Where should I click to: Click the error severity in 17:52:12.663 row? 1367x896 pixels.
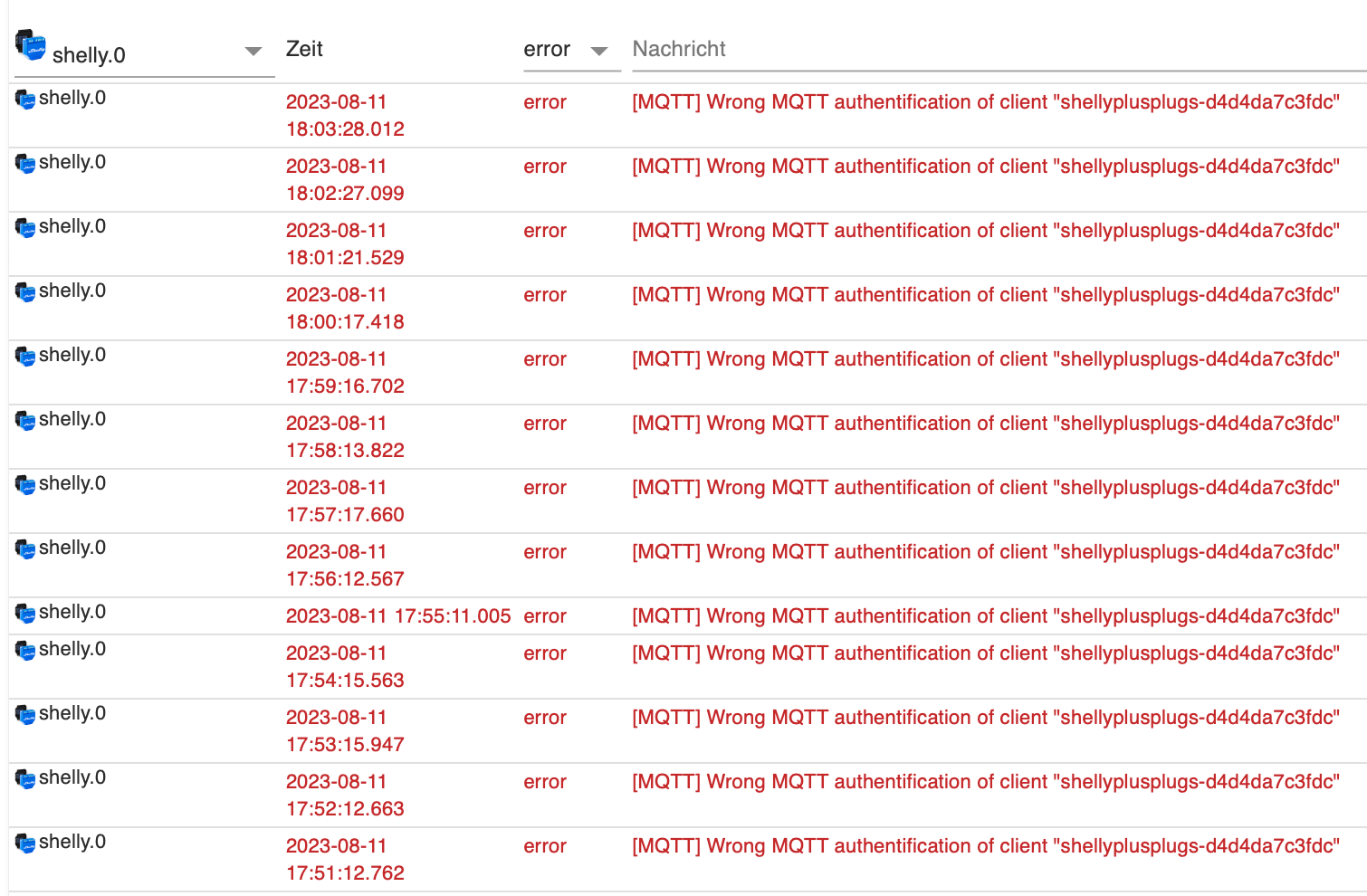[x=545, y=782]
